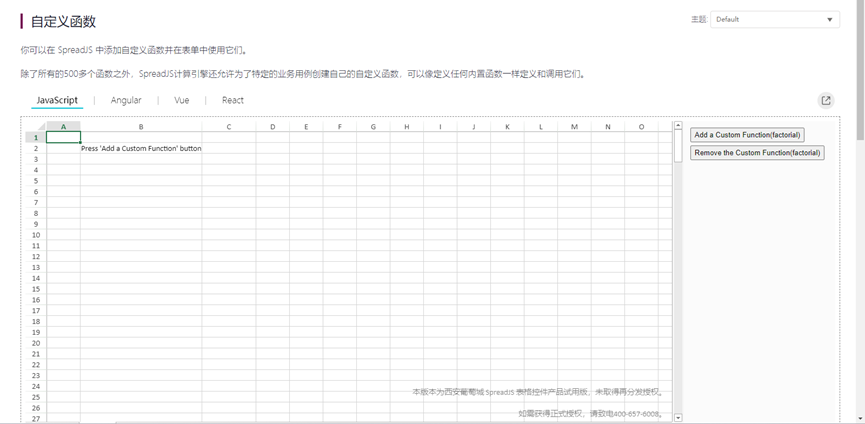Select cell with 'Press Add a Custom Function' text

click(x=141, y=148)
